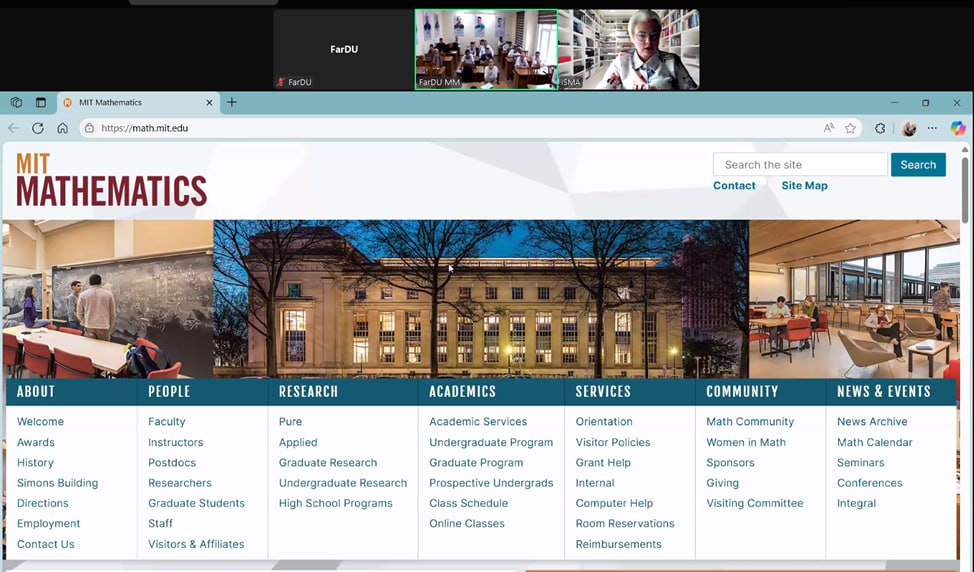Open the COMMUNITY menu heading
The image size is (974, 572).
pos(742,392)
